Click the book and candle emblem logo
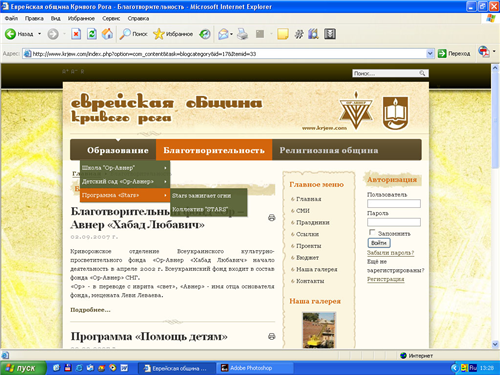500x375 pixels. (x=395, y=113)
